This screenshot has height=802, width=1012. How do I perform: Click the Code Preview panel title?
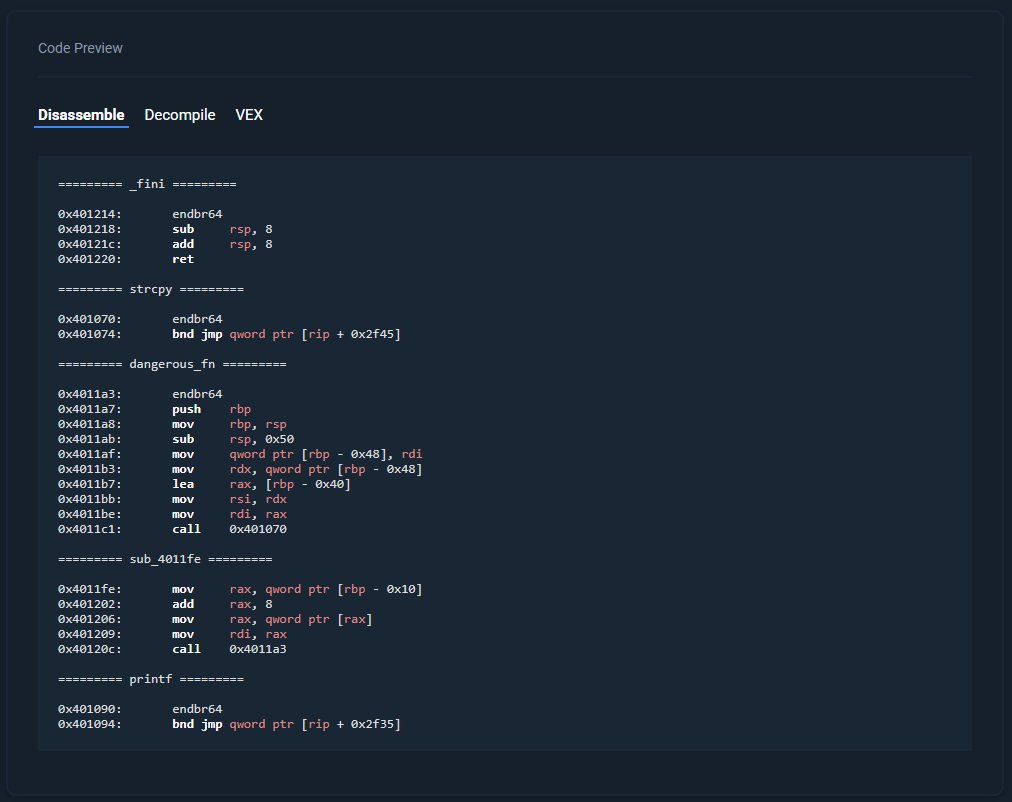point(80,47)
